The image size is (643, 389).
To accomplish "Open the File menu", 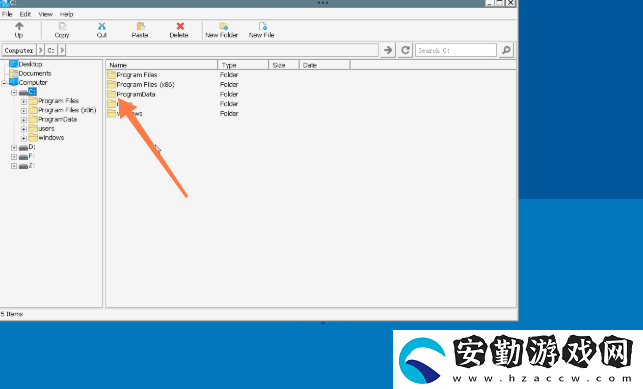I will 7,14.
